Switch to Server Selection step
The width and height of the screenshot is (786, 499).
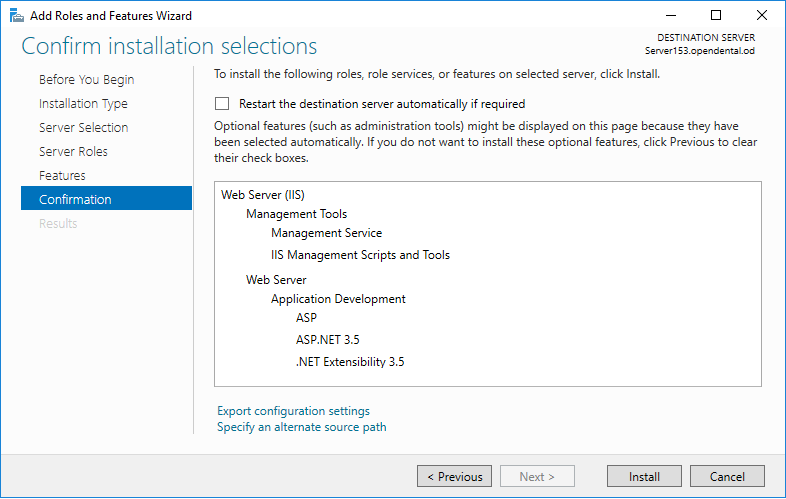tap(84, 128)
